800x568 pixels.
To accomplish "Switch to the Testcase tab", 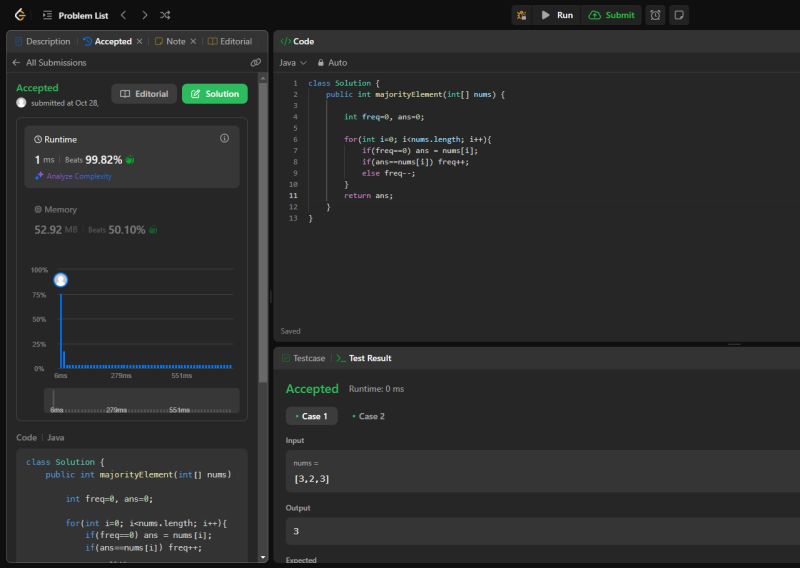I will click(x=304, y=358).
